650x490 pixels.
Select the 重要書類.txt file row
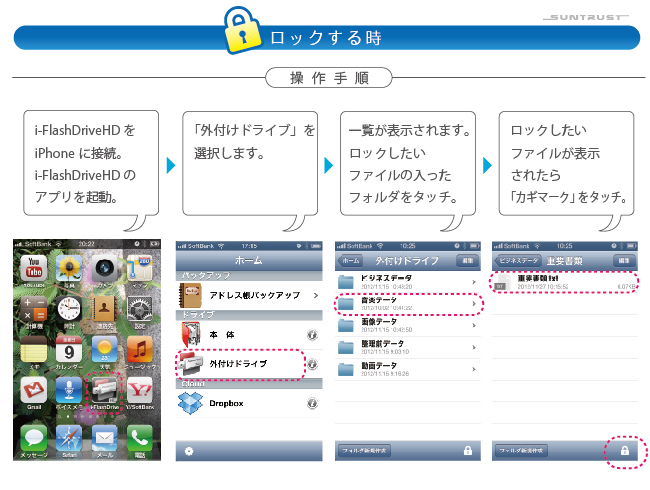(x=565, y=282)
